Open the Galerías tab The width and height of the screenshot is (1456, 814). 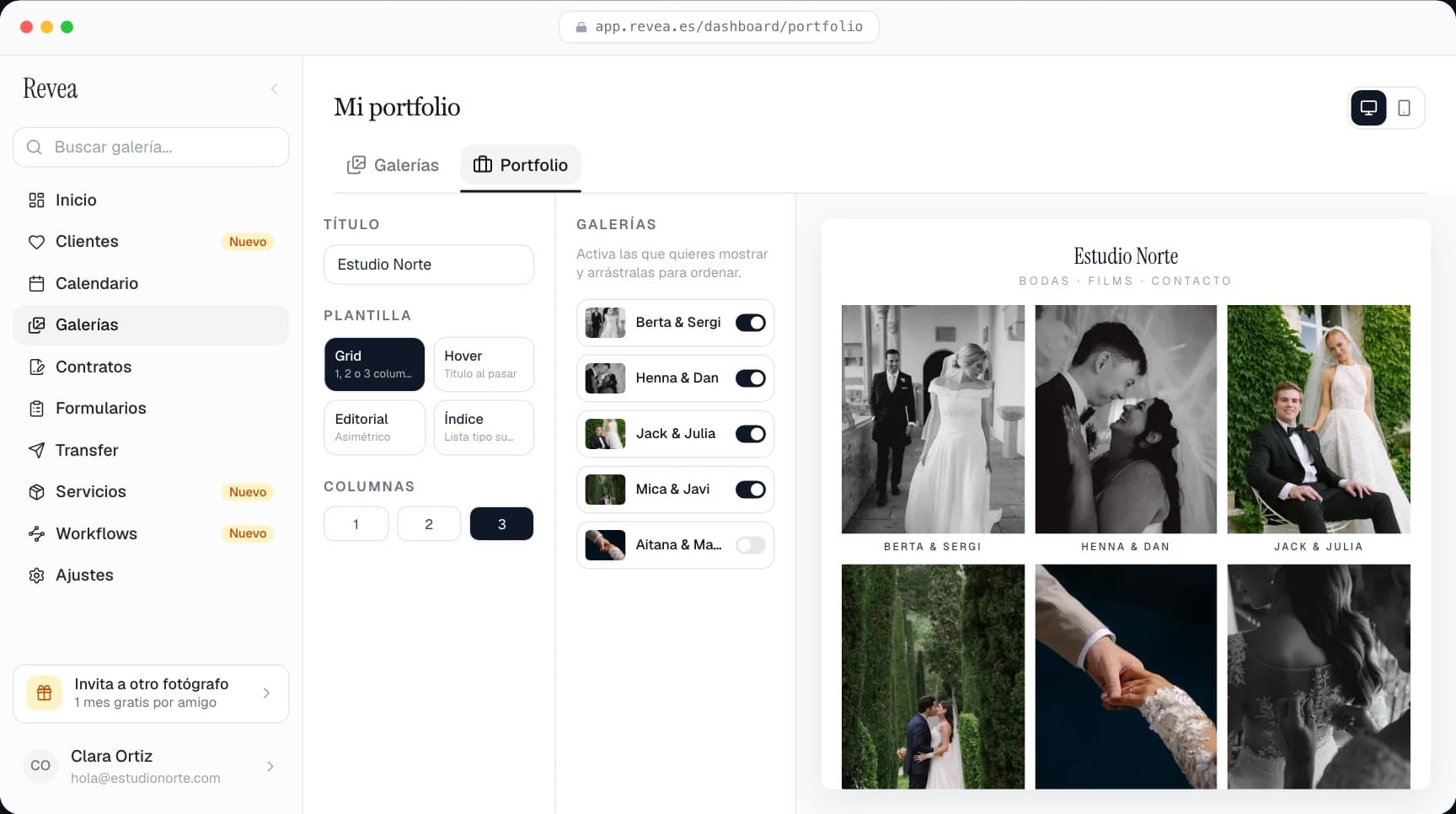[x=393, y=165]
